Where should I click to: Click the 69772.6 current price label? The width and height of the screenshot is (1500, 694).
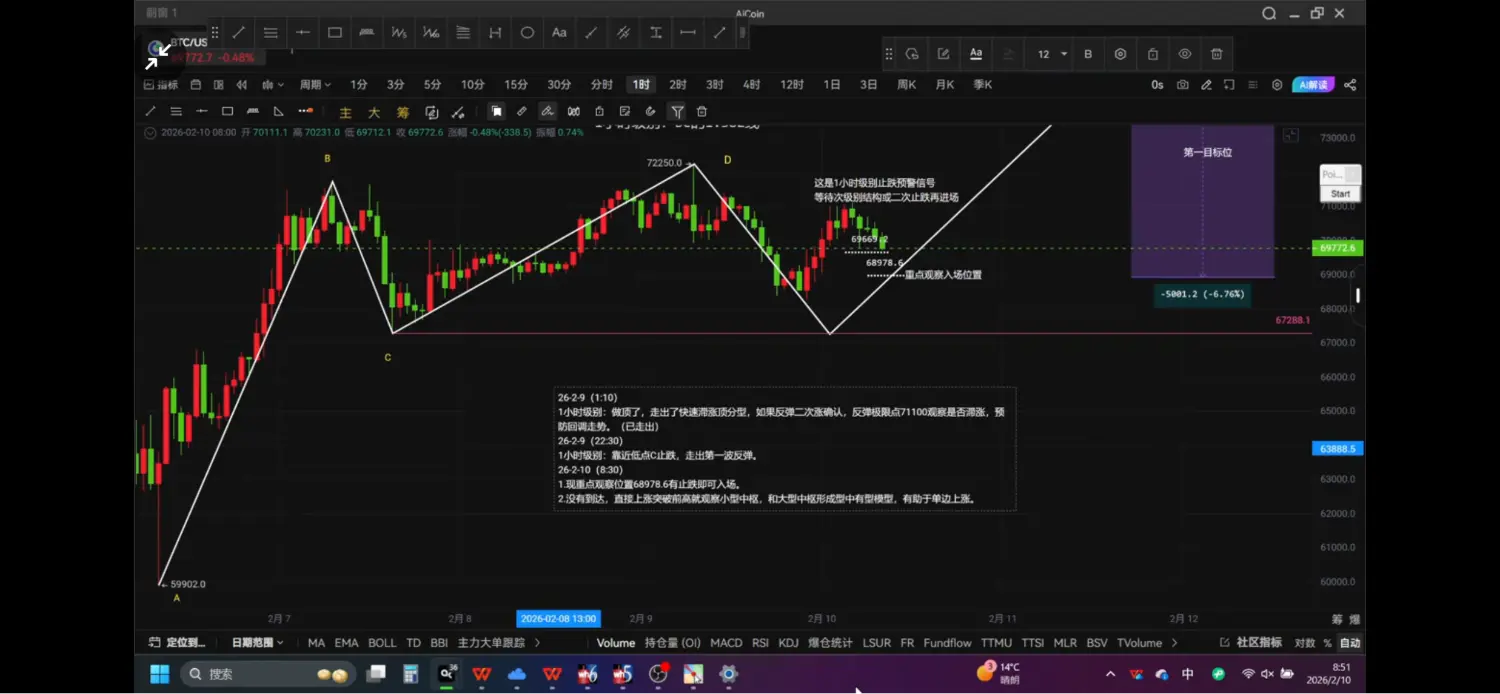(x=1338, y=248)
